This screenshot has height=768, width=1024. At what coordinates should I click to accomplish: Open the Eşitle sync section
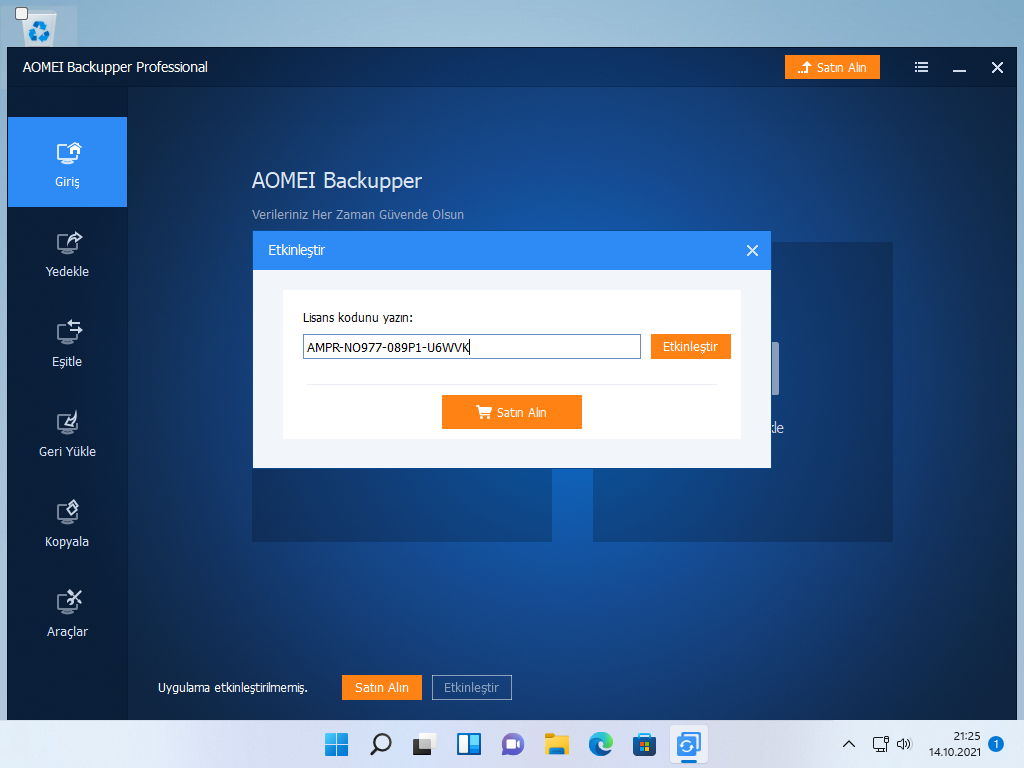click(x=67, y=344)
